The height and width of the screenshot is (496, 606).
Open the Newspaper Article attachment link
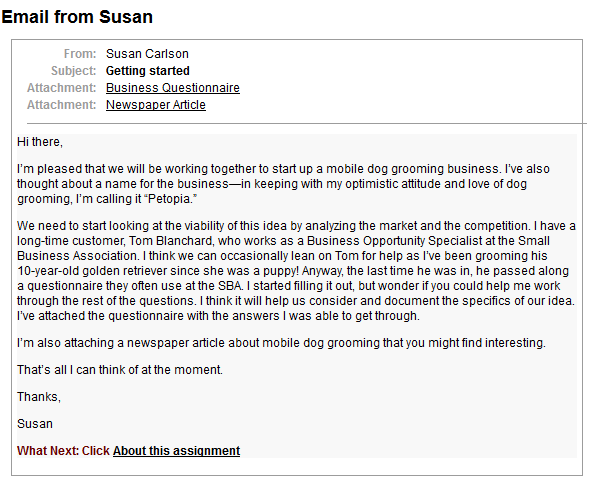[155, 105]
